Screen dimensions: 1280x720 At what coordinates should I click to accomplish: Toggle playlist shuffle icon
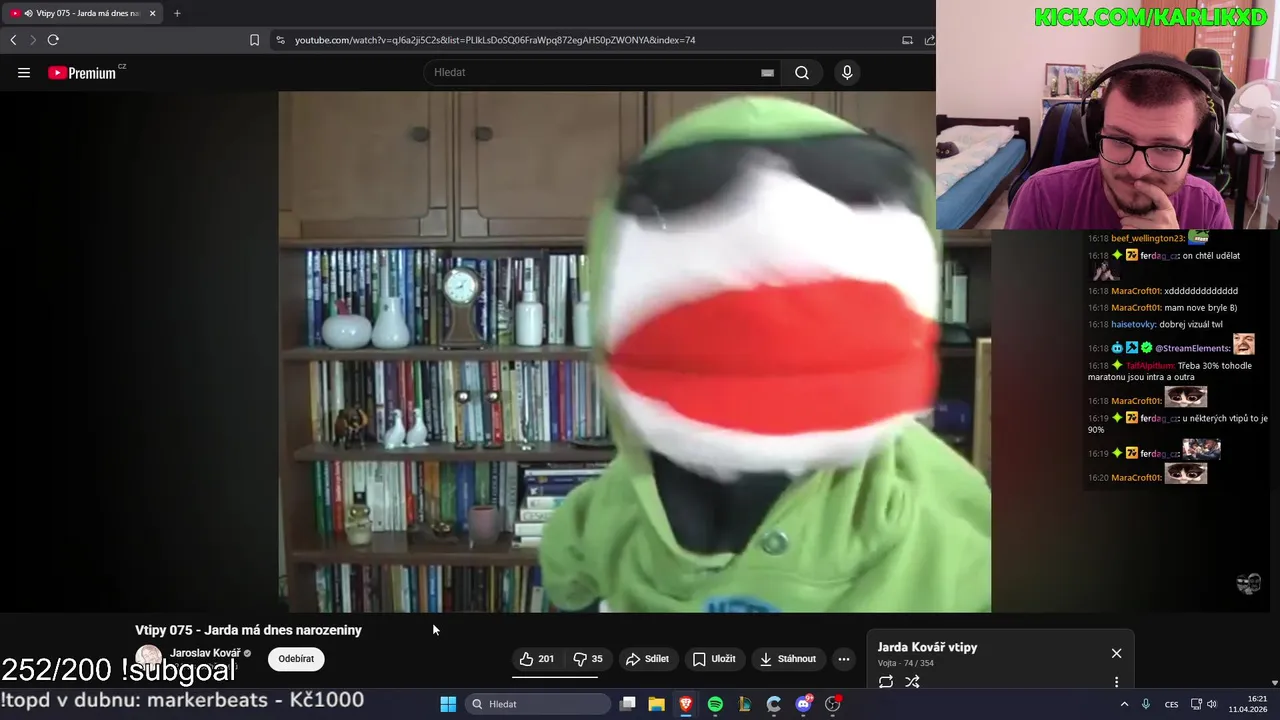(912, 682)
